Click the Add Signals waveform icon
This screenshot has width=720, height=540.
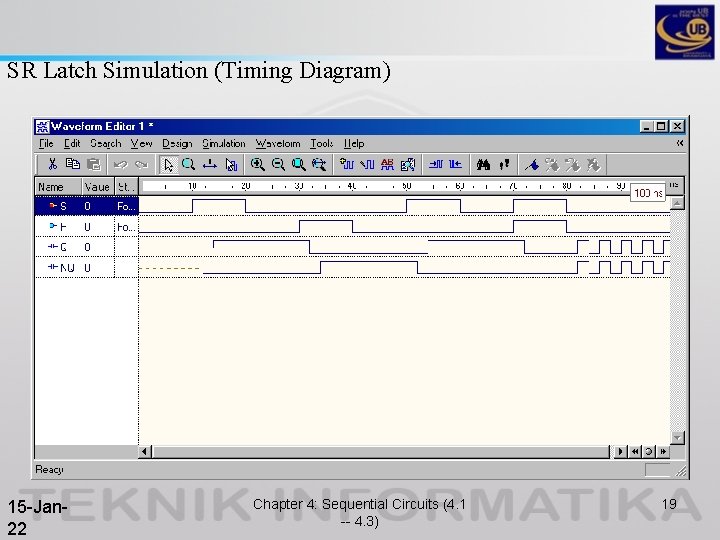pyautogui.click(x=347, y=164)
